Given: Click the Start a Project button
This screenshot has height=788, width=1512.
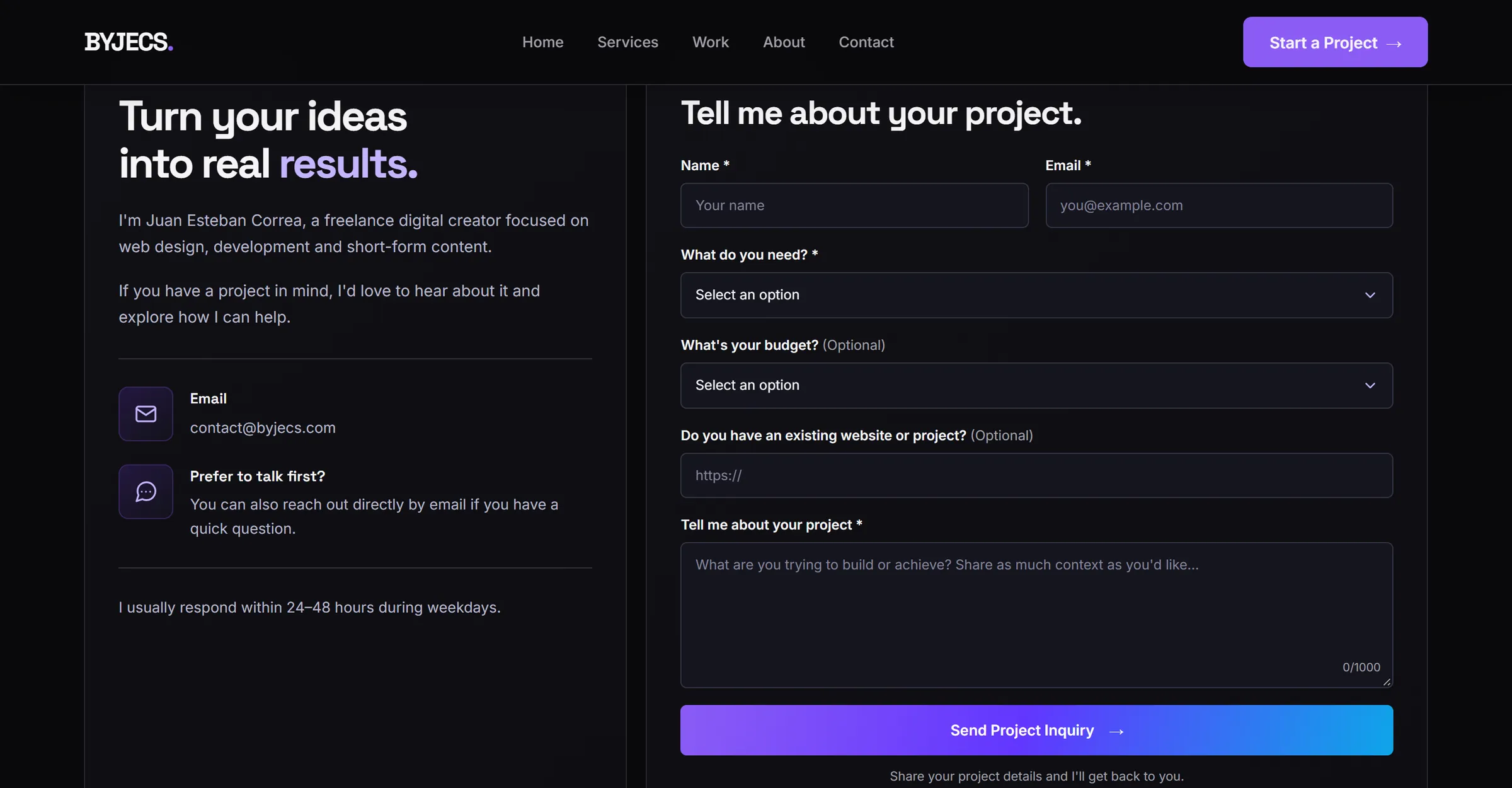Looking at the screenshot, I should click(1335, 42).
